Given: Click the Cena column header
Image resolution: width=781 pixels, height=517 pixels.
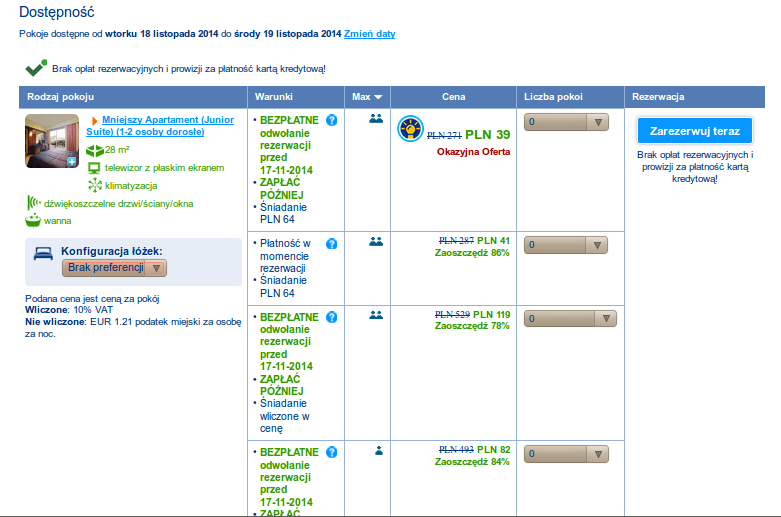Looking at the screenshot, I should tap(453, 97).
